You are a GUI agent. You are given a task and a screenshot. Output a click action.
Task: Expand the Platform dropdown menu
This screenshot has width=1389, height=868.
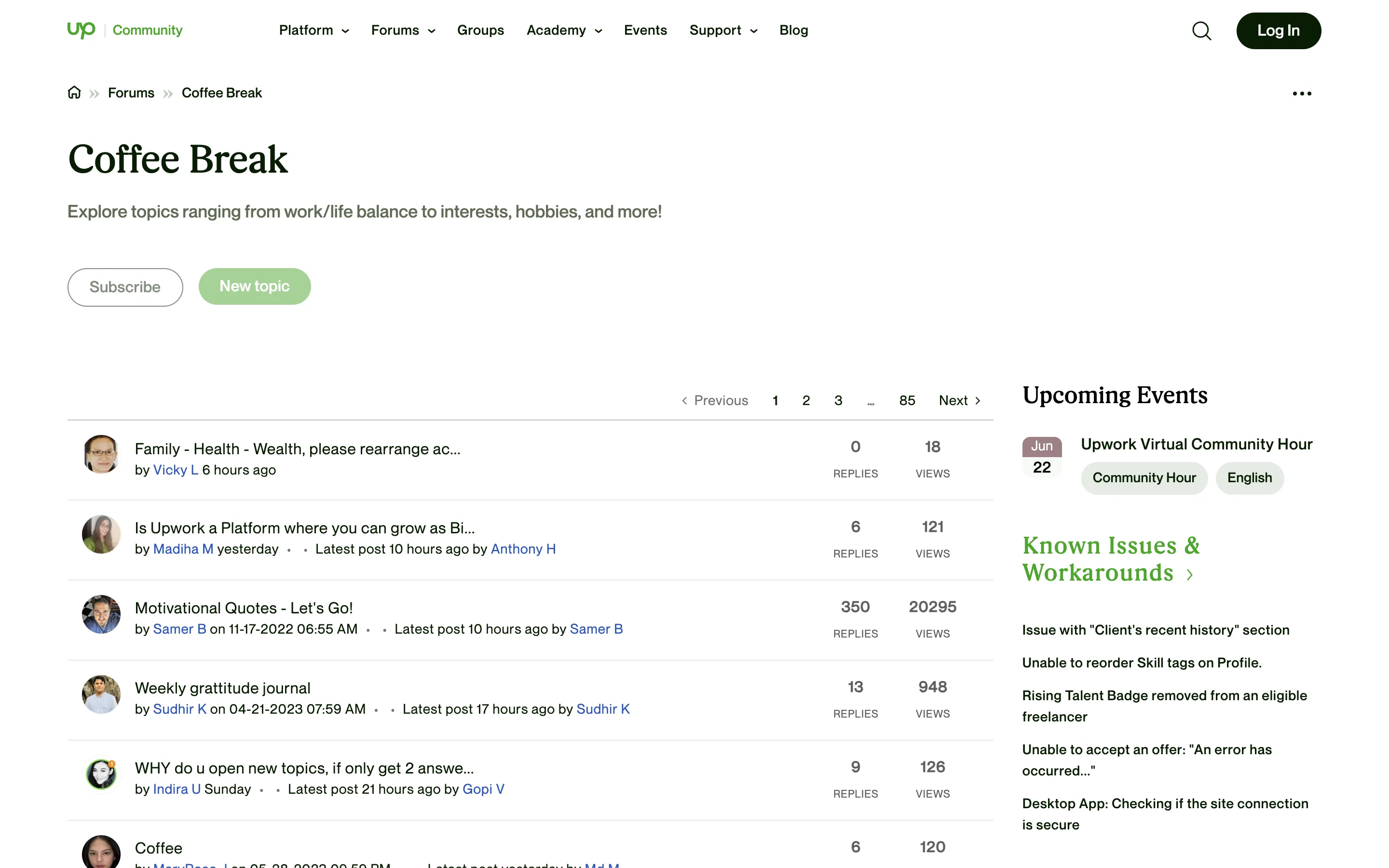coord(313,30)
